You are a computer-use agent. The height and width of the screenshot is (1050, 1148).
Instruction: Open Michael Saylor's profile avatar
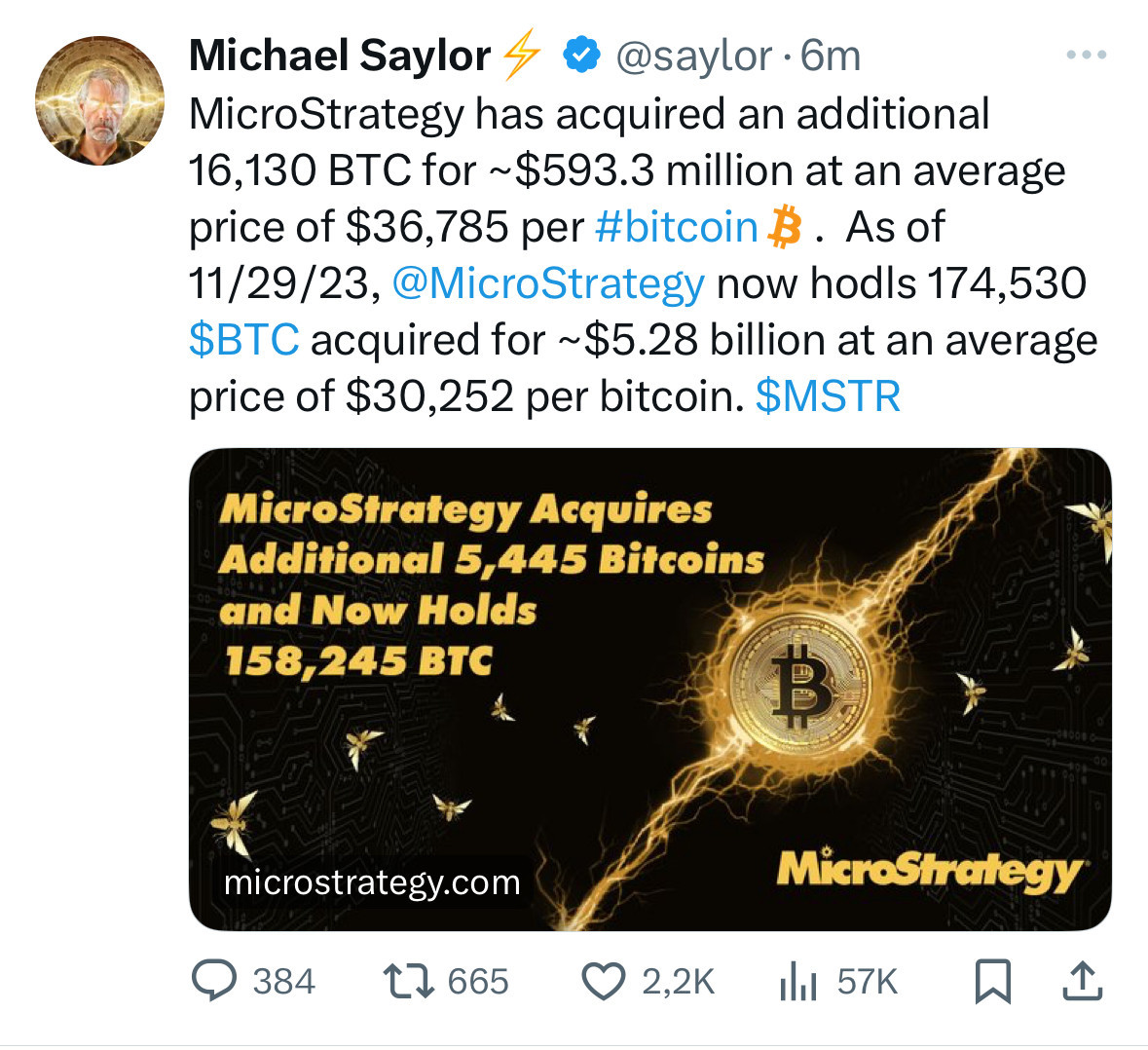coord(99,100)
